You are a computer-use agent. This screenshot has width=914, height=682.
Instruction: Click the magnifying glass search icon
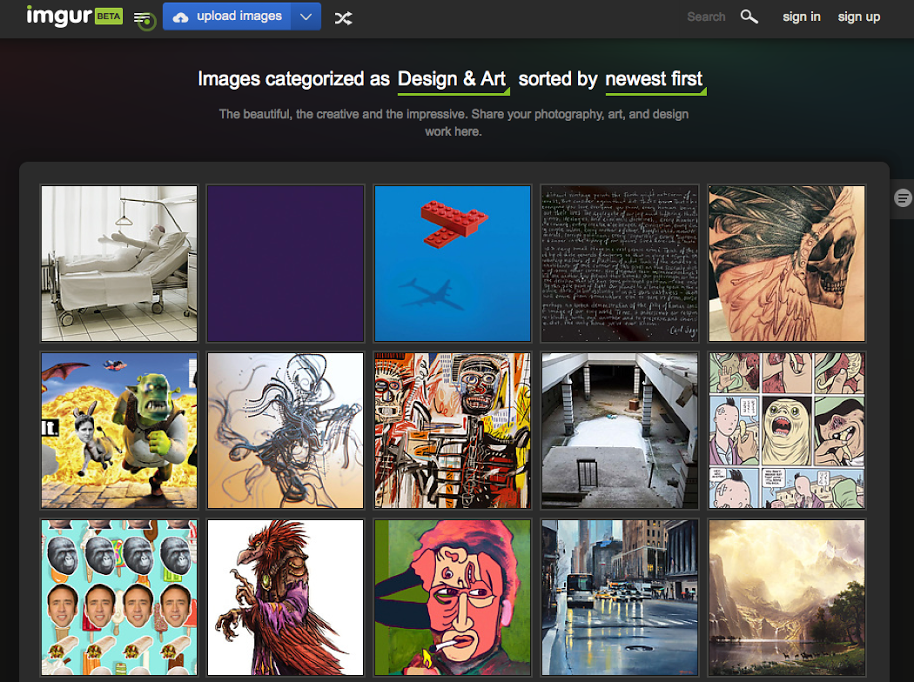click(749, 17)
